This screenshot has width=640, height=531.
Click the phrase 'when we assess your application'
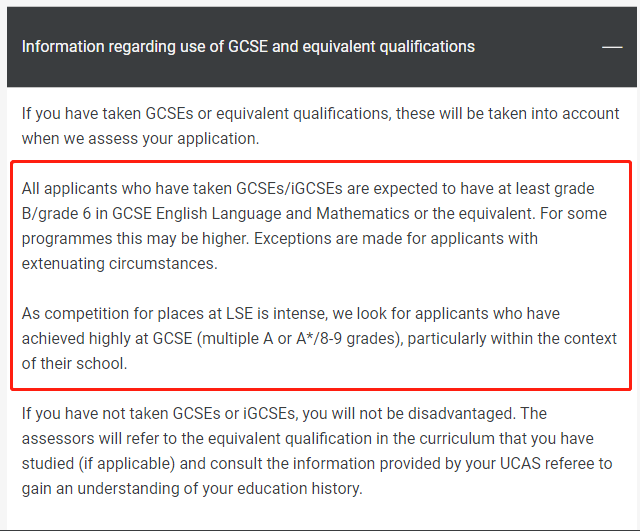pyautogui.click(x=140, y=139)
